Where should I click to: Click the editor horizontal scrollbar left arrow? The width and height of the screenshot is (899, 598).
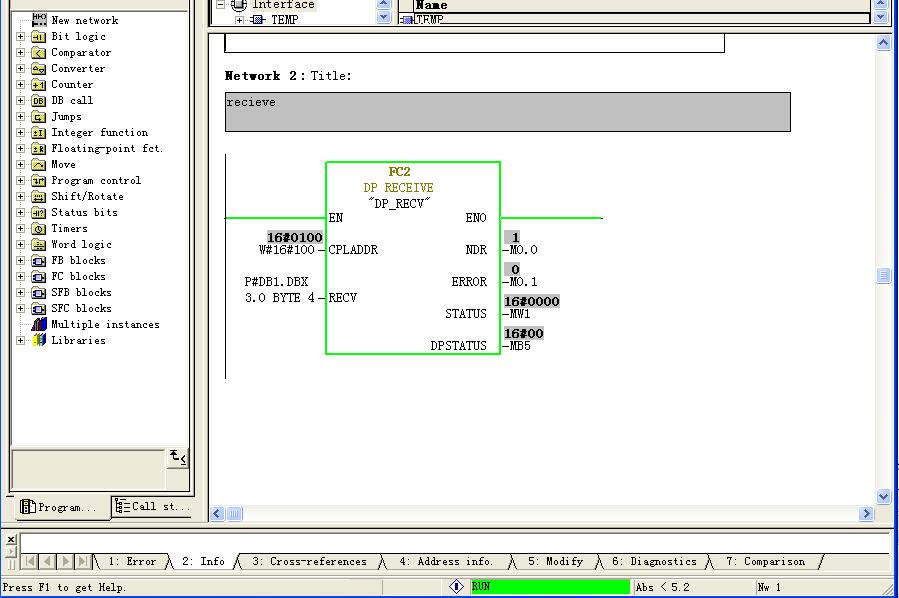click(217, 514)
